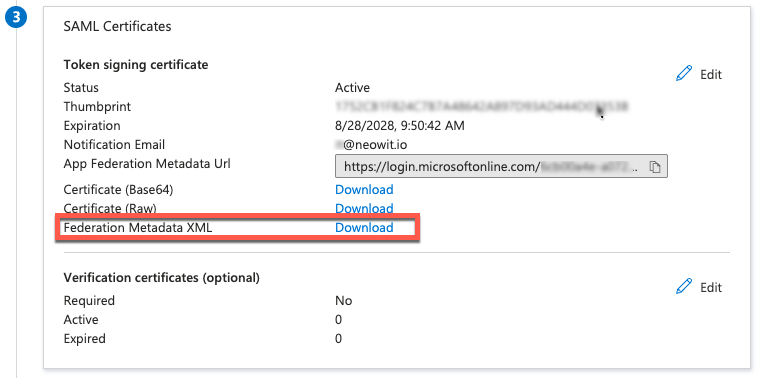
Task: Download the Certificate (Base64) file
Action: [x=364, y=189]
